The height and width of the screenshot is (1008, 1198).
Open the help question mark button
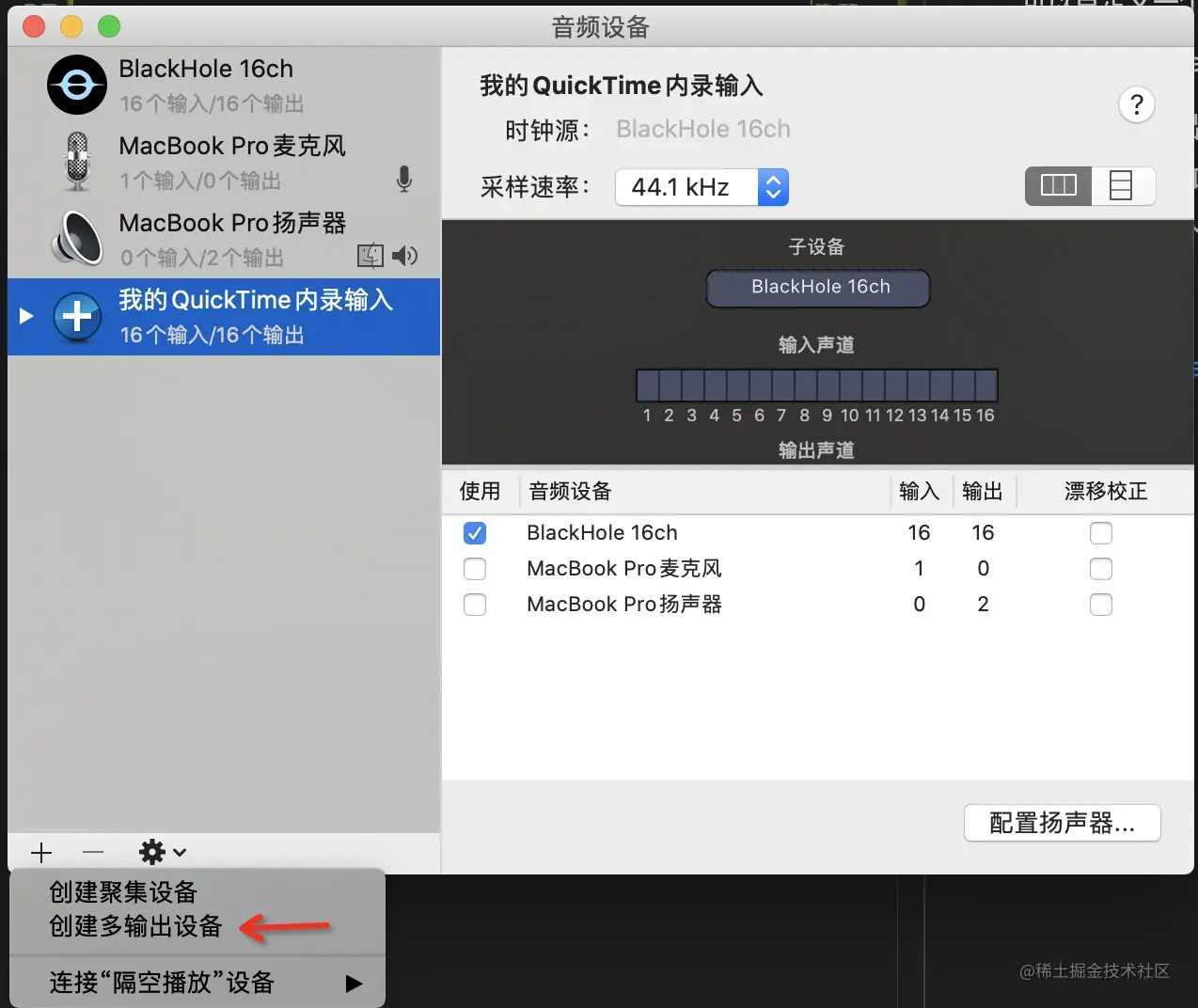(x=1136, y=104)
